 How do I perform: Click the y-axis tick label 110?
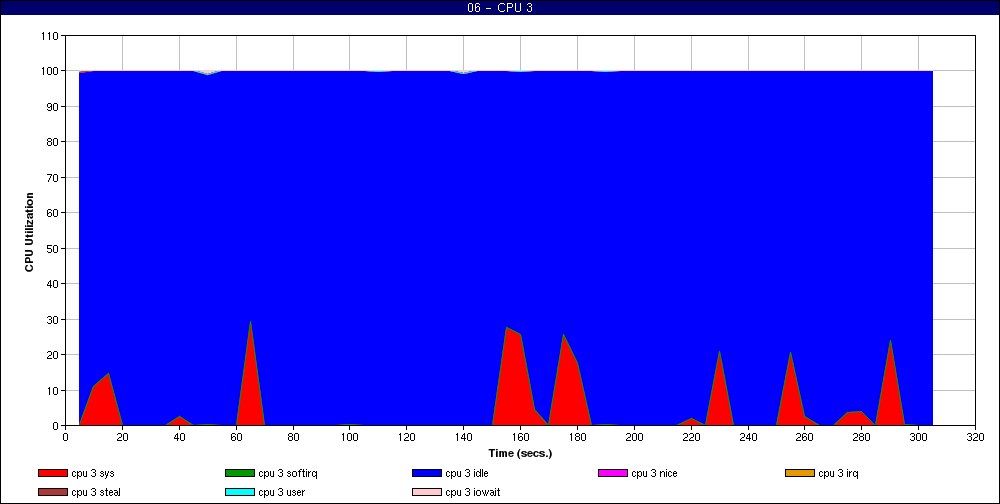pyautogui.click(x=50, y=36)
